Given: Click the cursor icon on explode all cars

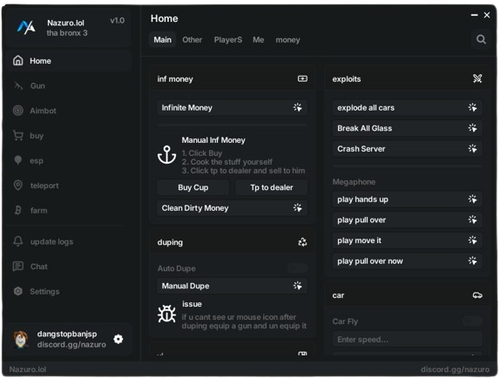Looking at the screenshot, I should point(472,107).
